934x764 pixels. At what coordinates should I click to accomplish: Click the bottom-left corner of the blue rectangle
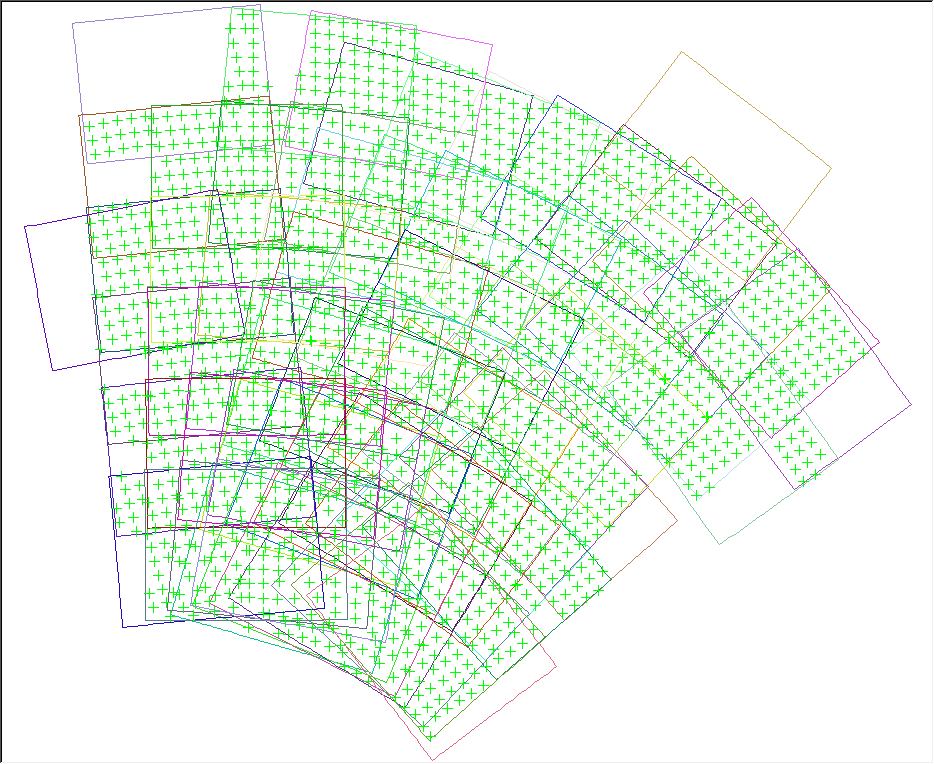[123, 628]
